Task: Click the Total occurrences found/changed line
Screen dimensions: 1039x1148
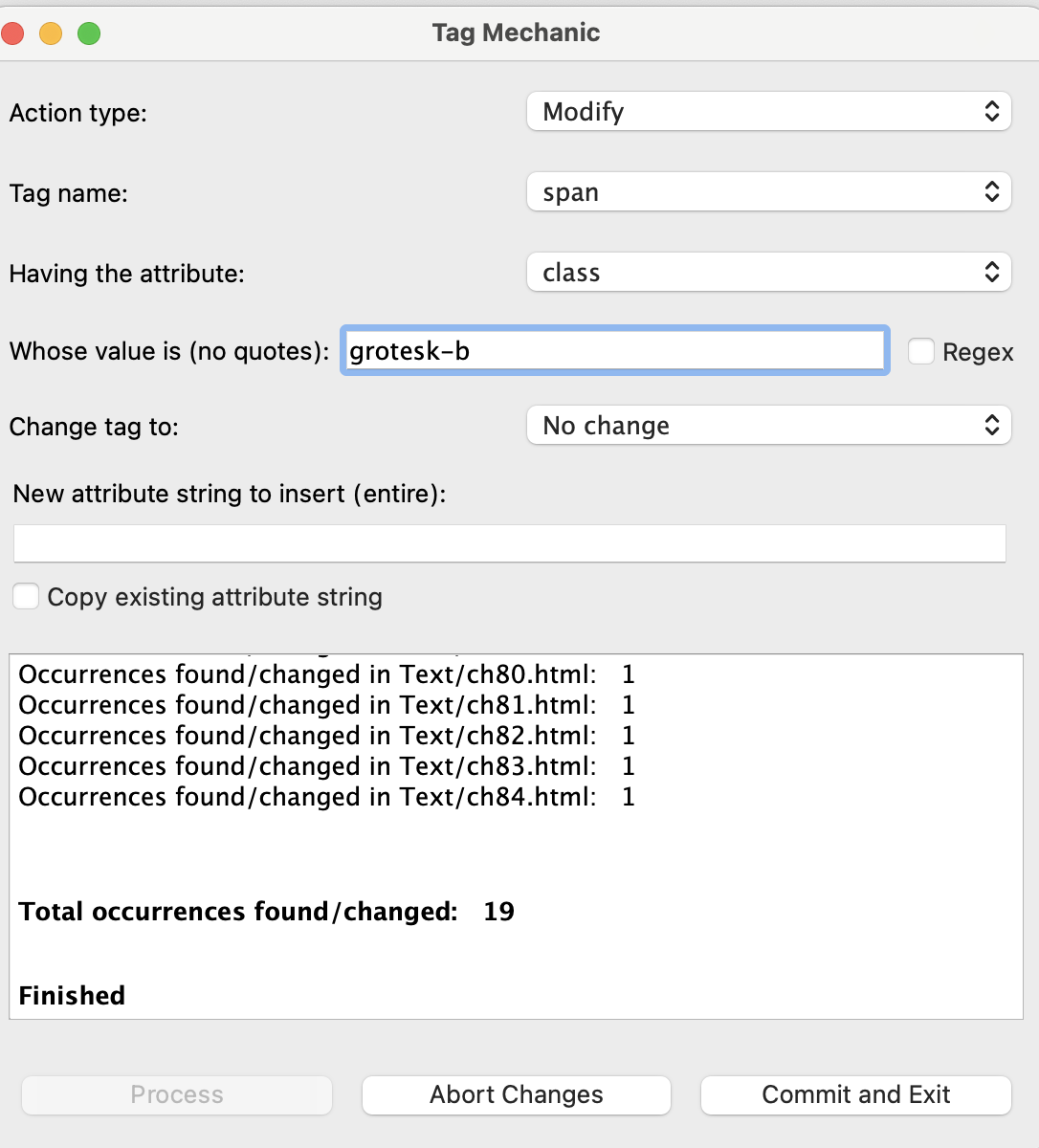Action: (266, 912)
